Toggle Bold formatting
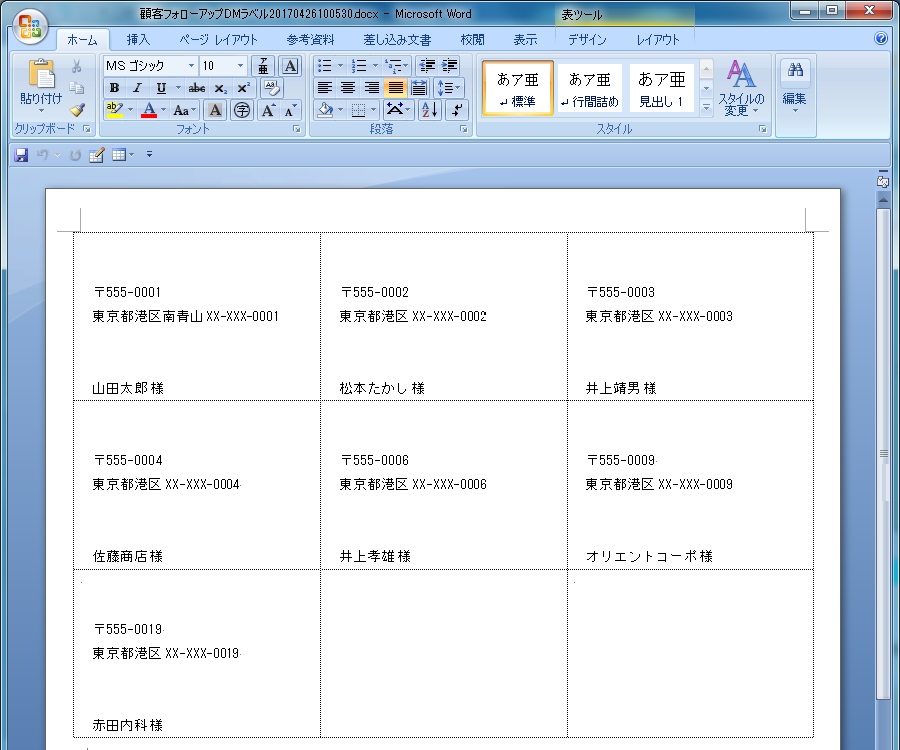Screen dimensions: 900x750 point(114,88)
